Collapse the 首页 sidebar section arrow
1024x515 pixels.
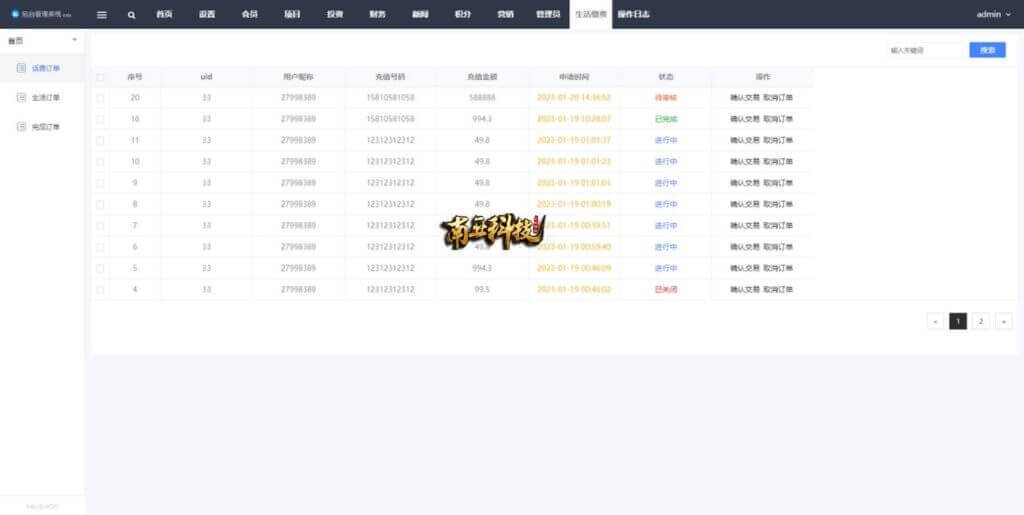pyautogui.click(x=75, y=40)
